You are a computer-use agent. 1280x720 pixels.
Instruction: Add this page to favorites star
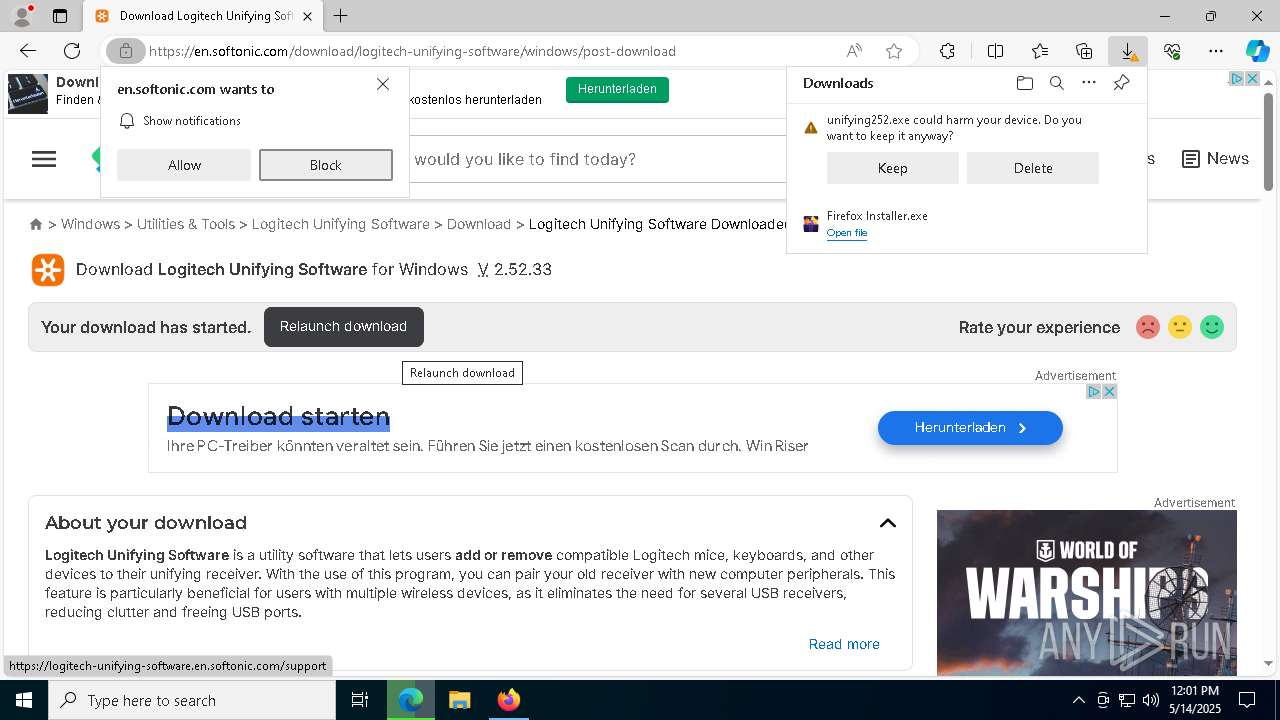pos(894,51)
